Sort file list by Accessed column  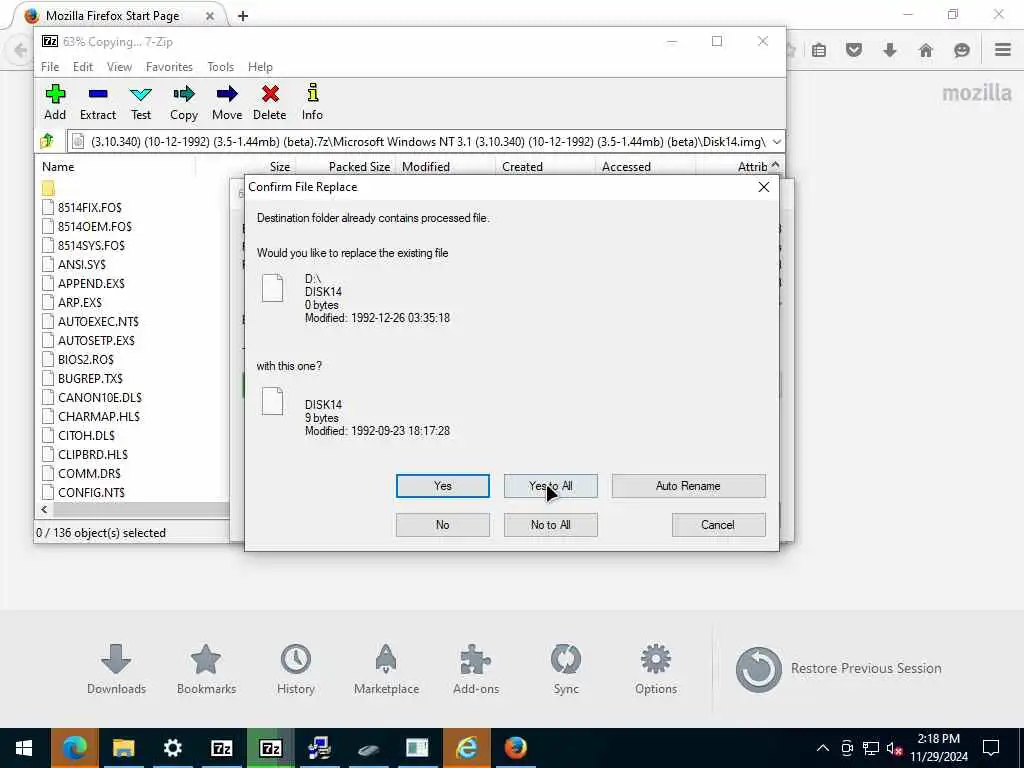[626, 167]
